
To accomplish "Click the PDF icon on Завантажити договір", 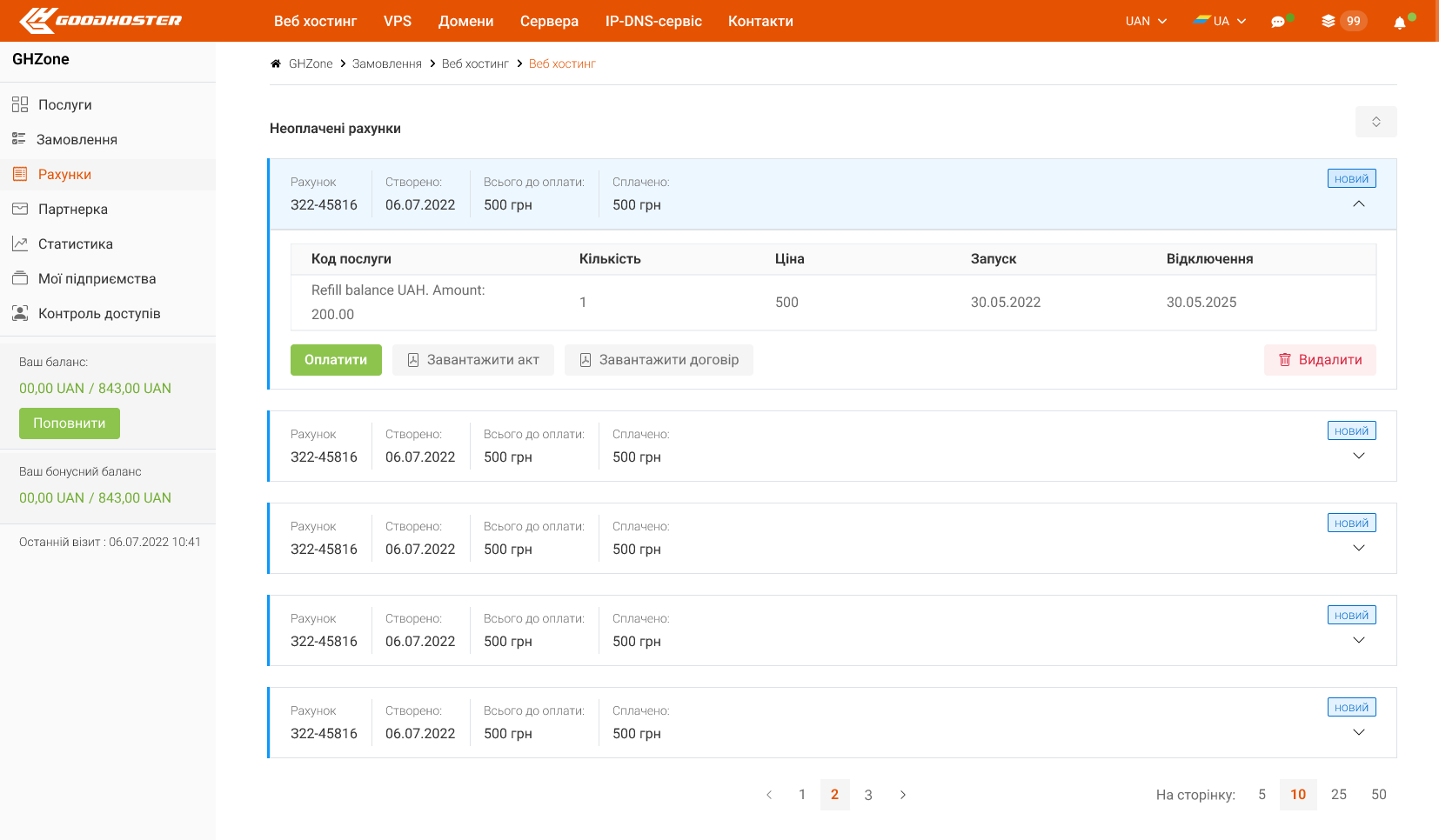I will pos(586,360).
